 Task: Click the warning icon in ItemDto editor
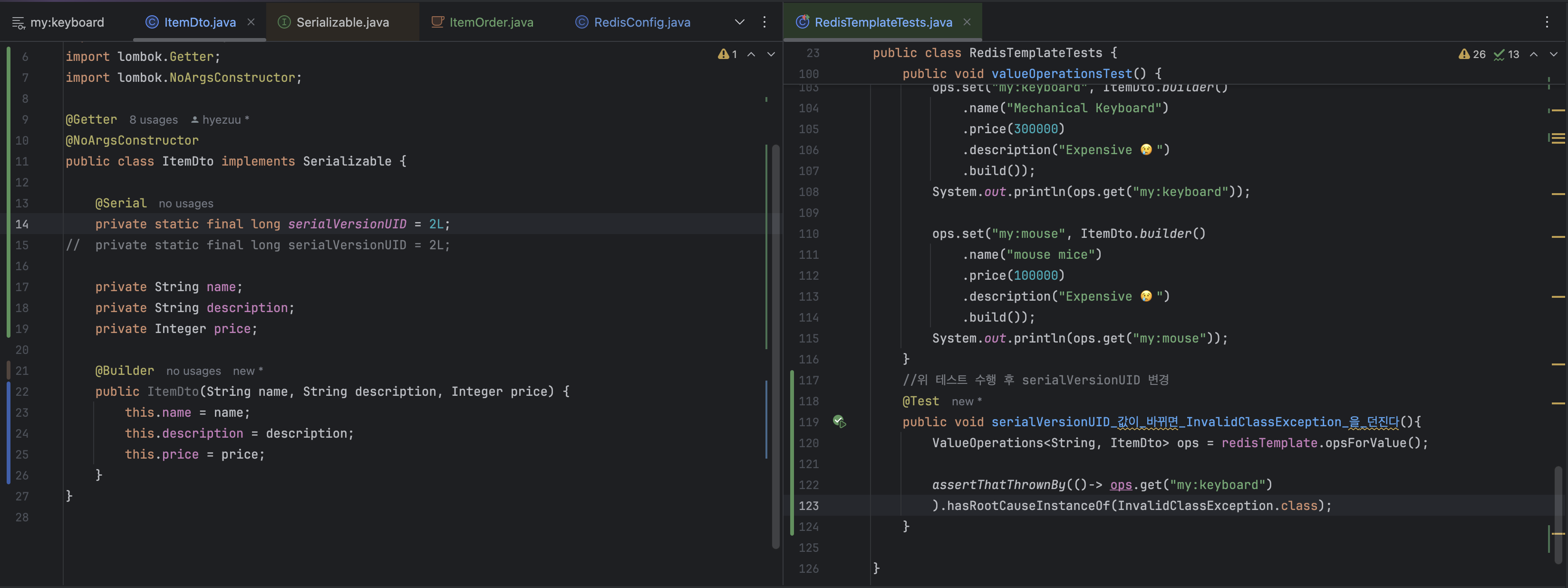[x=723, y=54]
